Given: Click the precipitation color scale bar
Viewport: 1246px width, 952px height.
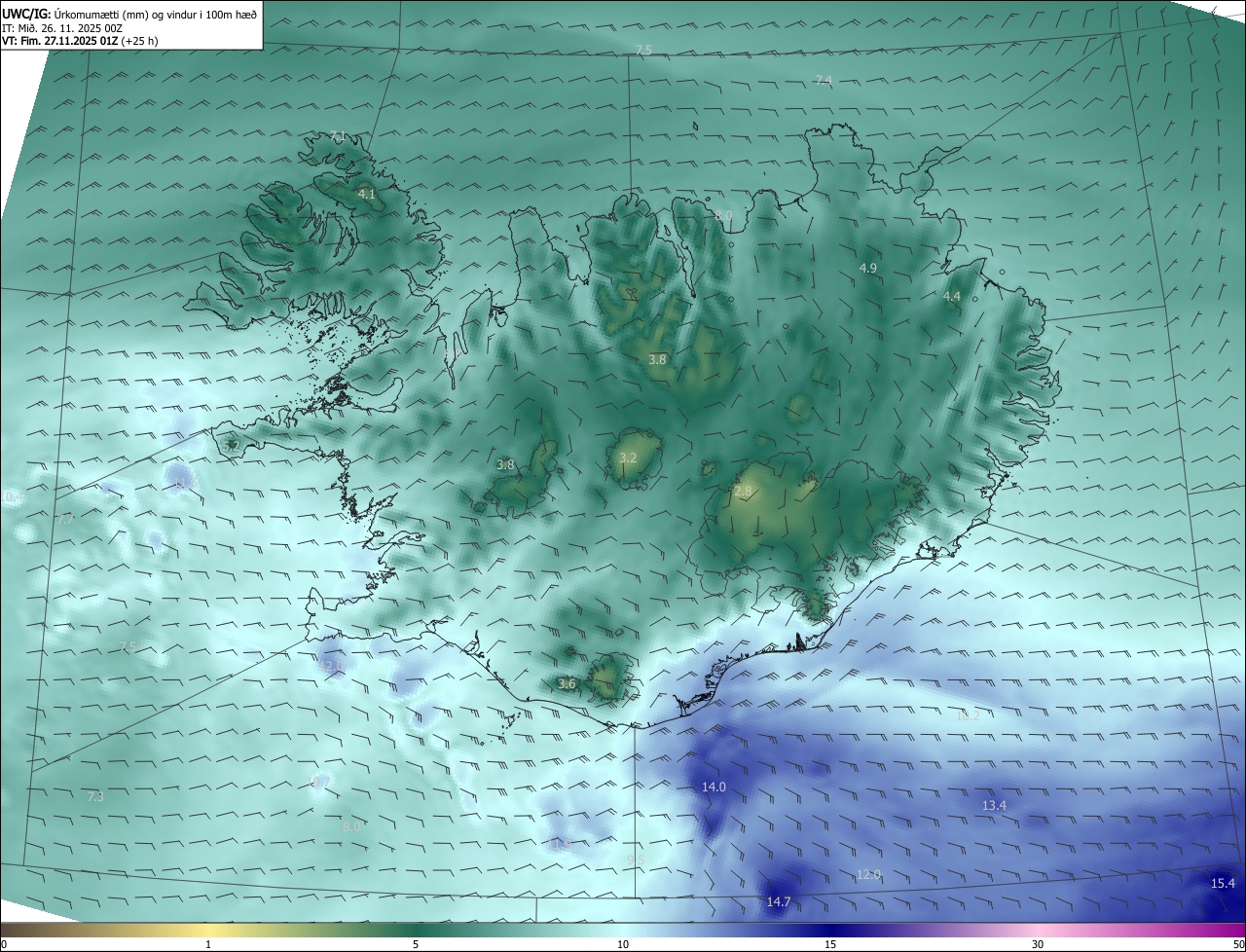Looking at the screenshot, I should (623, 930).
